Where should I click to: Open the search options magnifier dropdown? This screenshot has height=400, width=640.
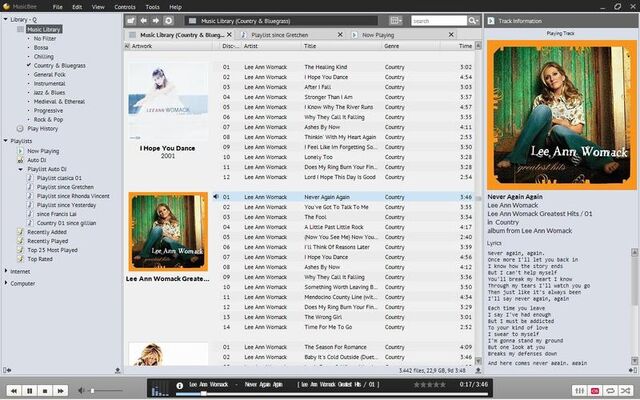pyautogui.click(x=473, y=20)
